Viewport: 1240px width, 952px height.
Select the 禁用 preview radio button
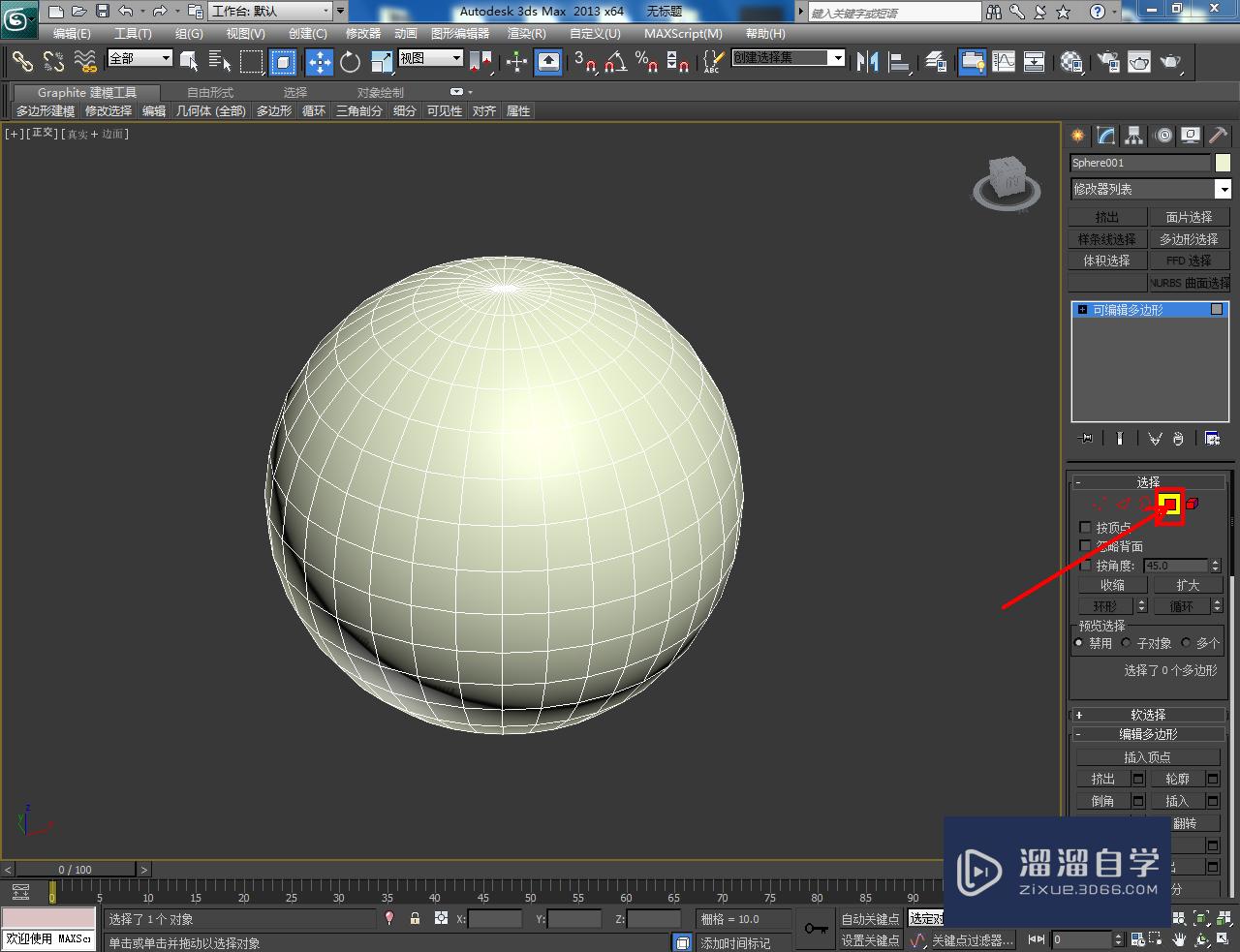[x=1079, y=643]
